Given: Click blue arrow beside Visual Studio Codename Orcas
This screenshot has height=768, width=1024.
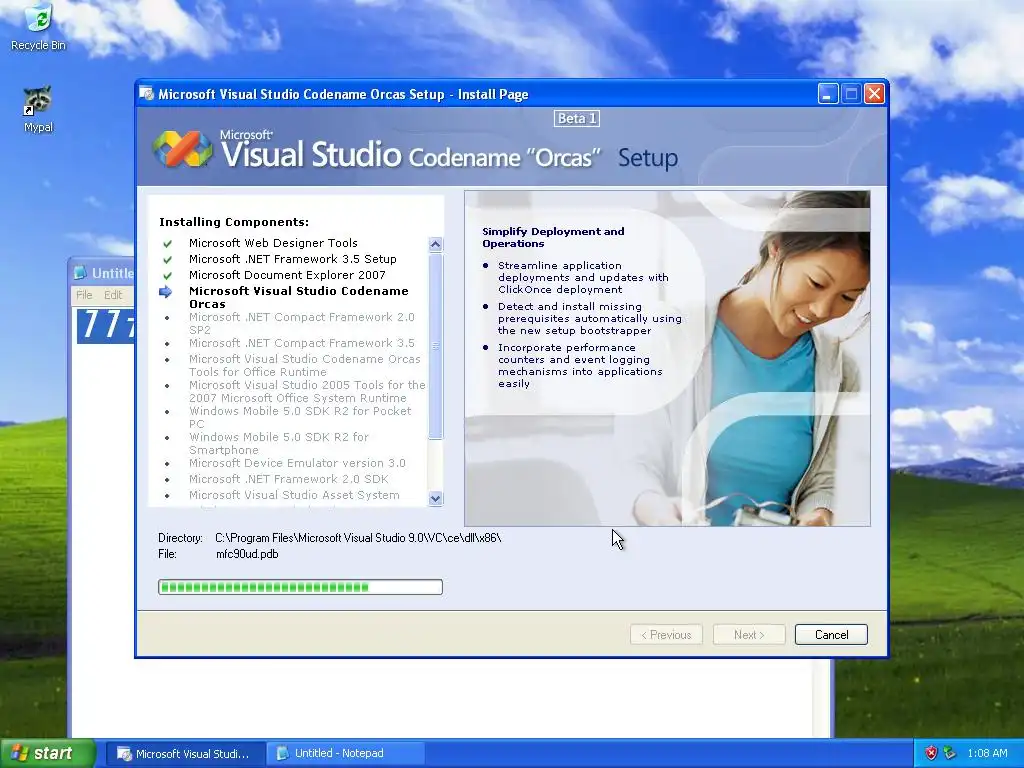Looking at the screenshot, I should pos(166,292).
